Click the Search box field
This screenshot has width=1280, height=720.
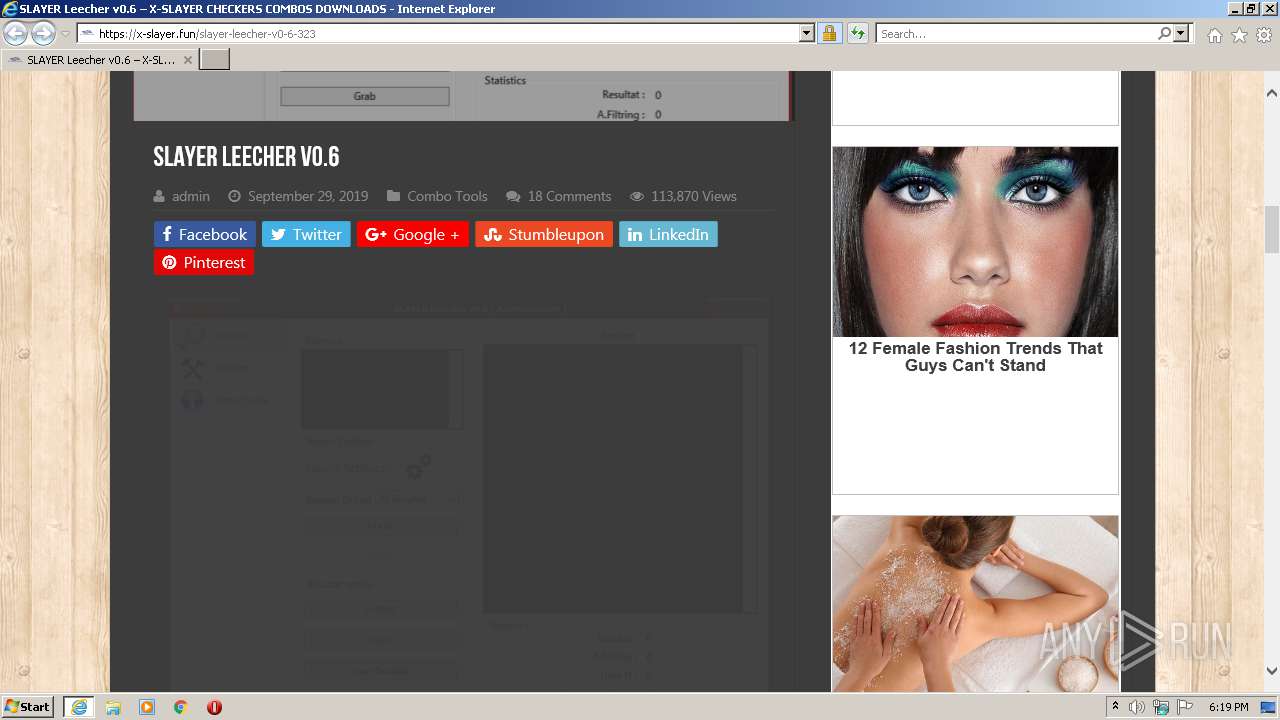(1015, 34)
